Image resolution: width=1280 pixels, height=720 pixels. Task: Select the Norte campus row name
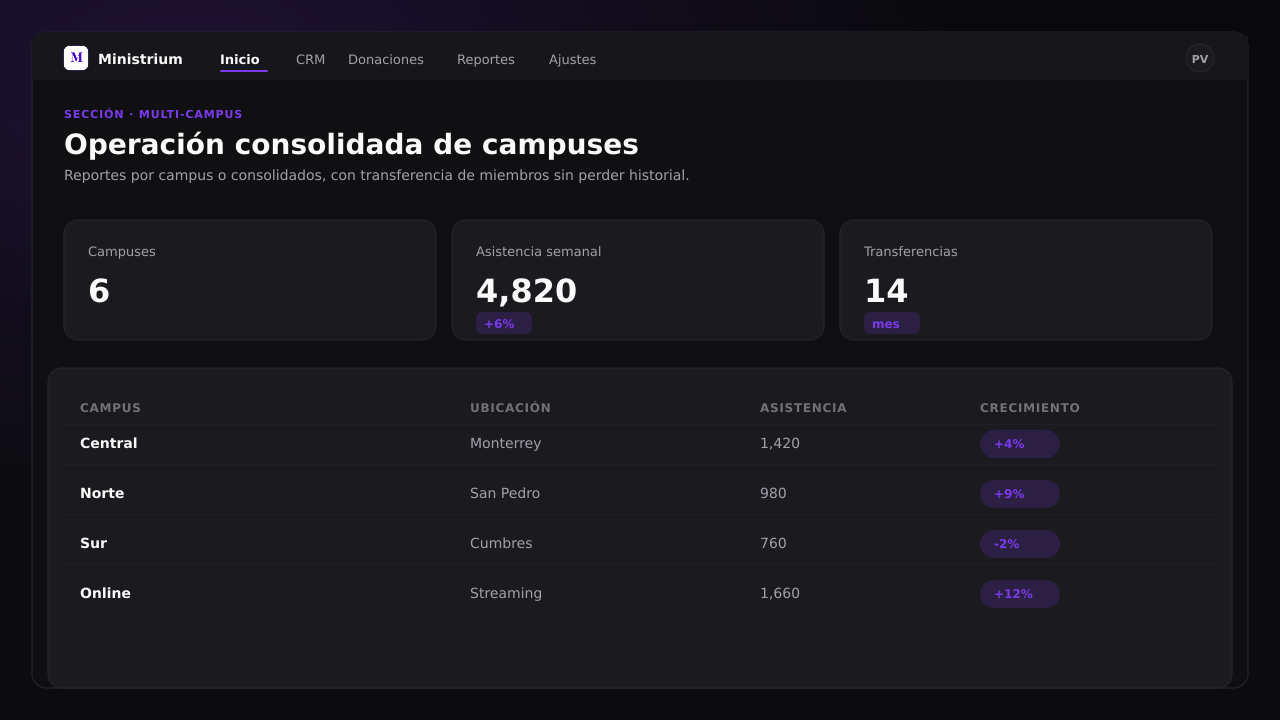[x=102, y=493]
